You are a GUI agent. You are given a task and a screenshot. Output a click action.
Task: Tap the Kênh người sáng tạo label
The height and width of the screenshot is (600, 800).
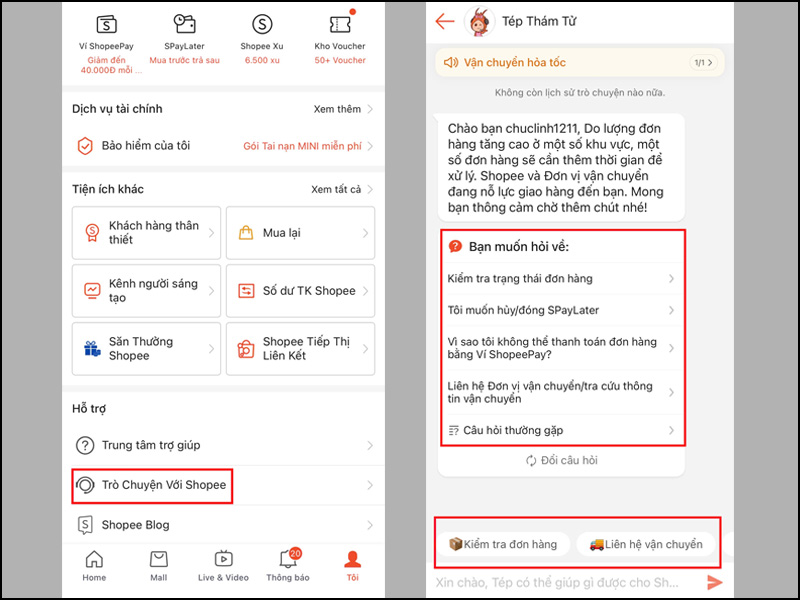click(153, 291)
